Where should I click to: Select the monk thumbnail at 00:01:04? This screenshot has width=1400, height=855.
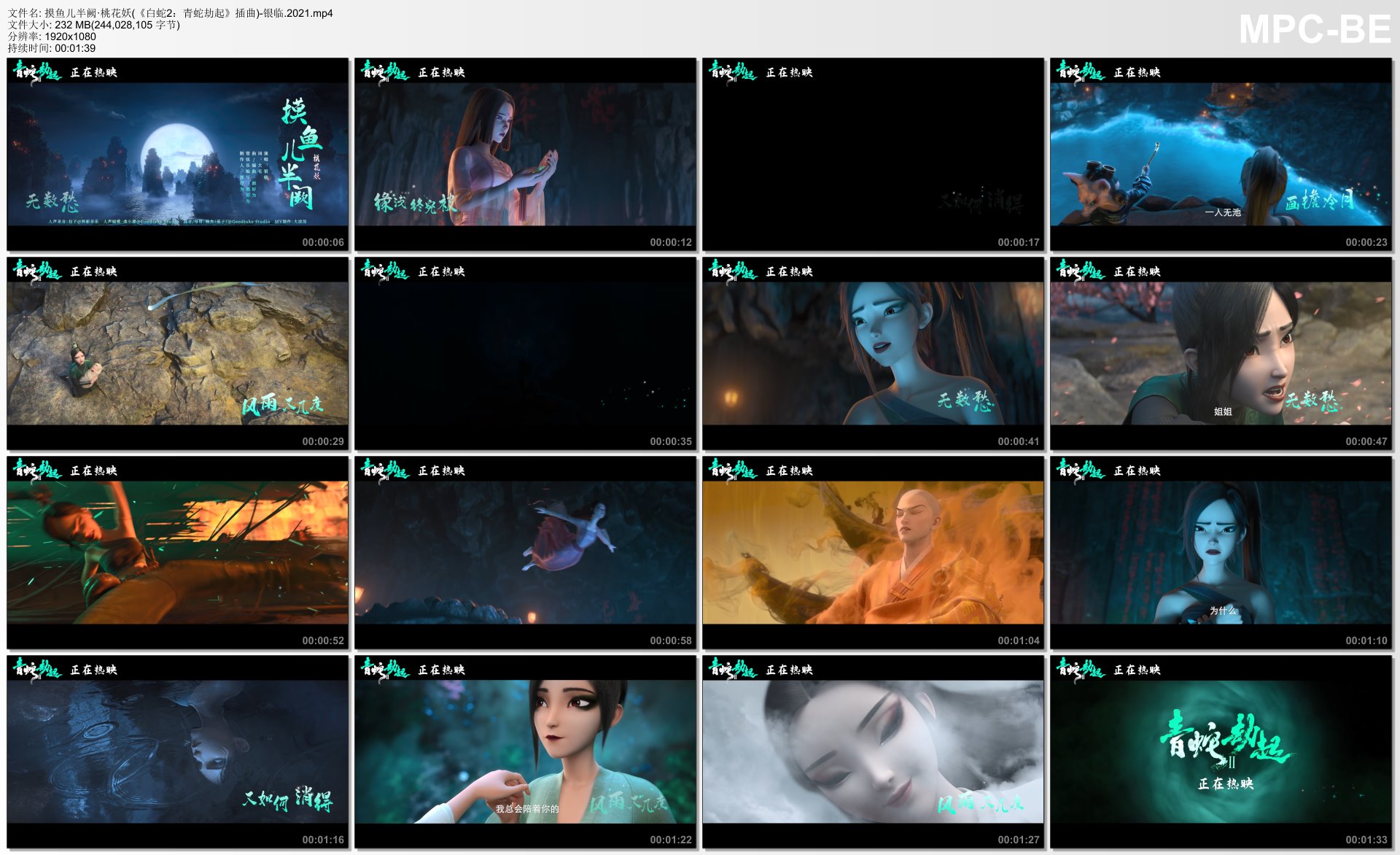tap(873, 552)
